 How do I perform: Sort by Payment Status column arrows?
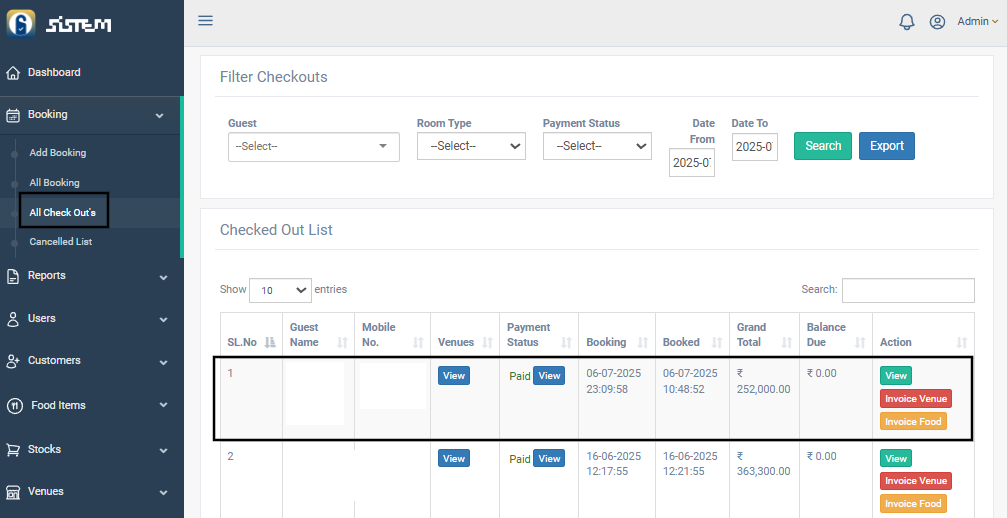click(x=566, y=343)
